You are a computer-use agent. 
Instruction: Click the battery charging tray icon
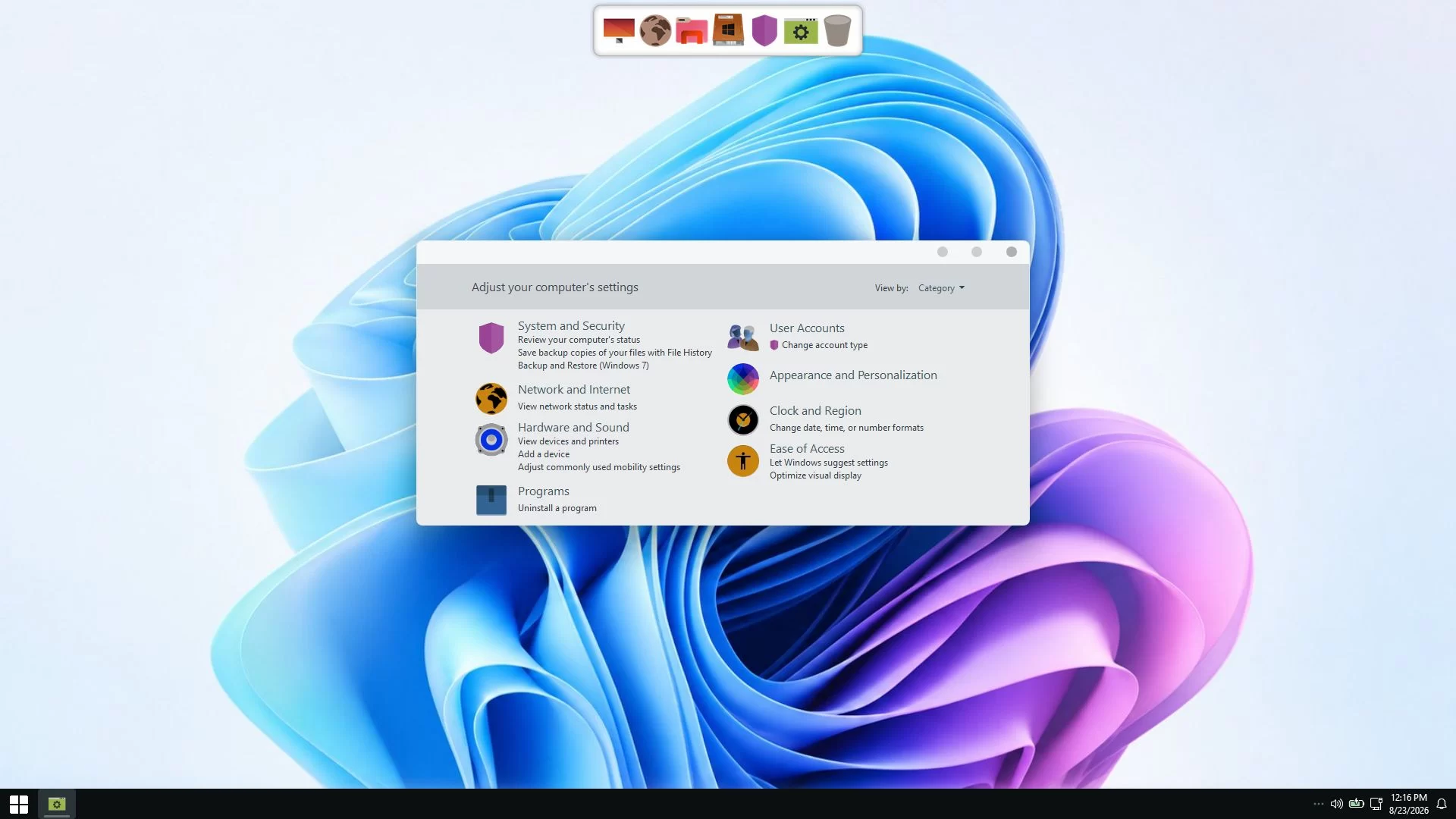(1357, 804)
